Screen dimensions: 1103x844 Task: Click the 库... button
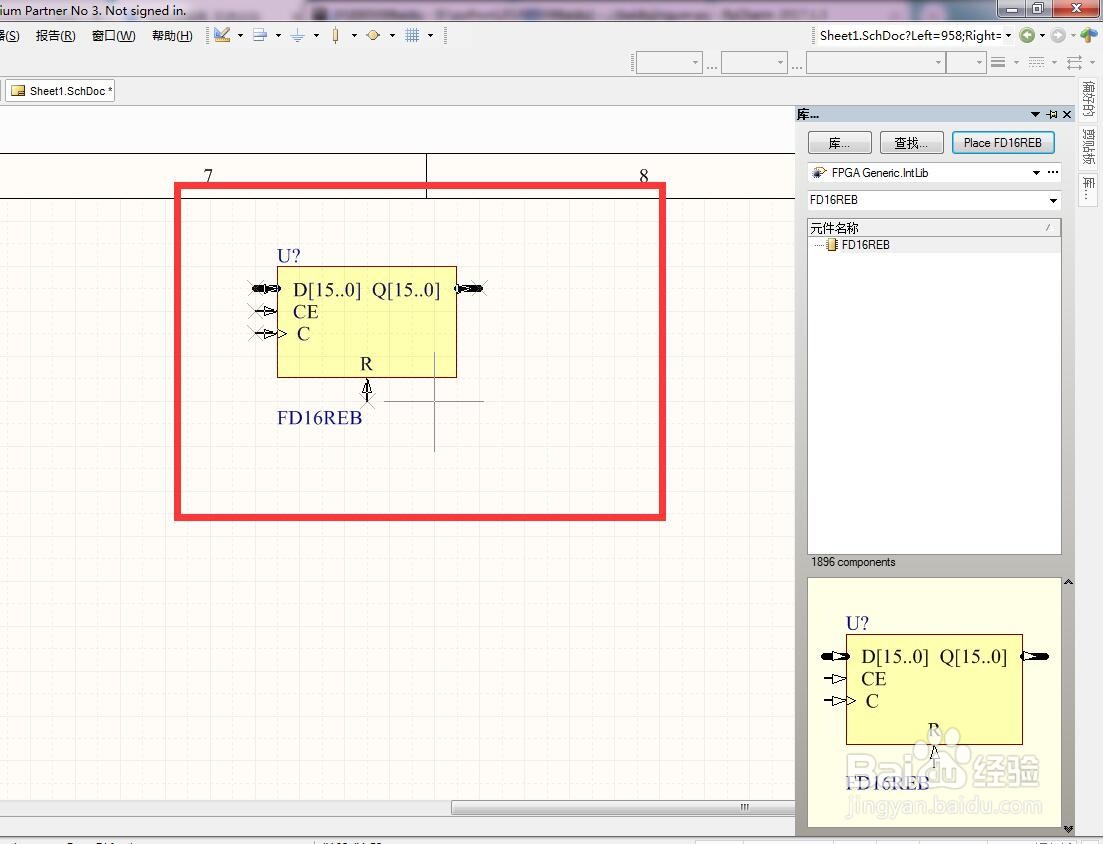(x=840, y=143)
